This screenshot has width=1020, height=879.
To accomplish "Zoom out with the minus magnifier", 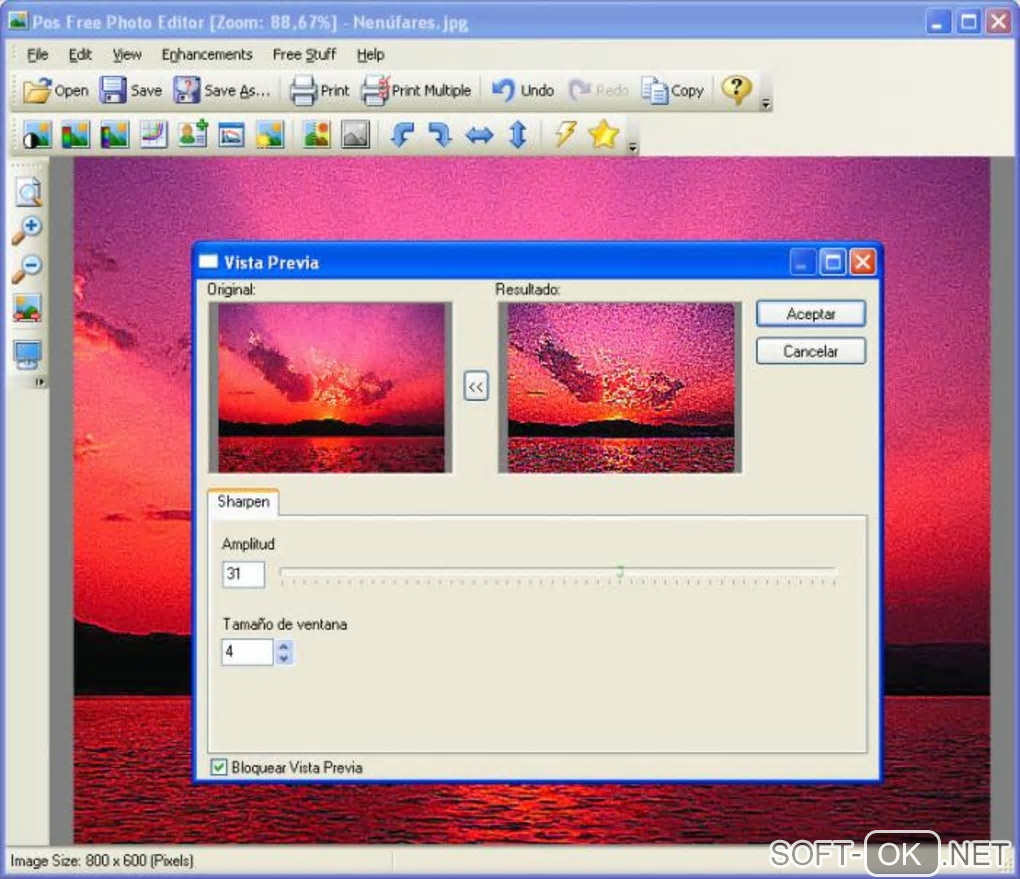I will pyautogui.click(x=27, y=269).
